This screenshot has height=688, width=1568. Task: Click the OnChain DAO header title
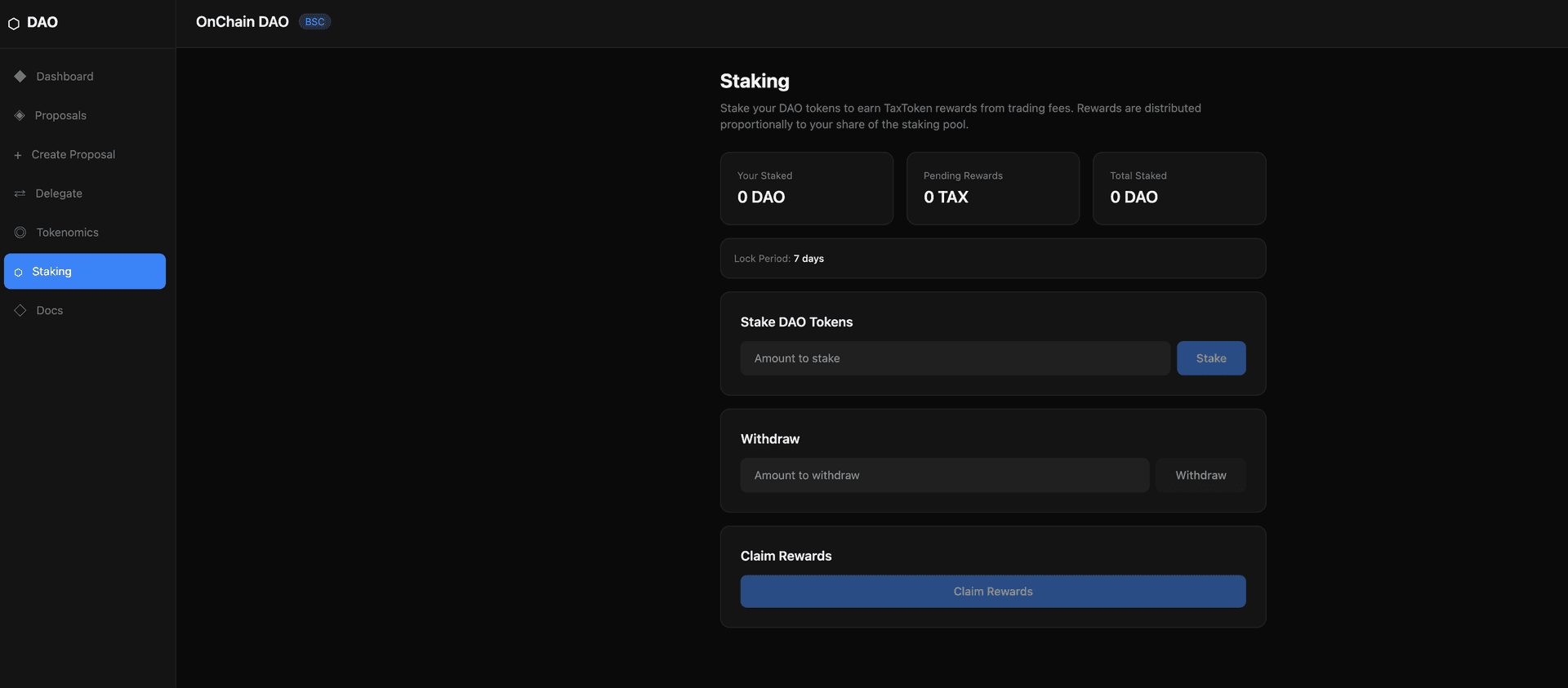[242, 22]
